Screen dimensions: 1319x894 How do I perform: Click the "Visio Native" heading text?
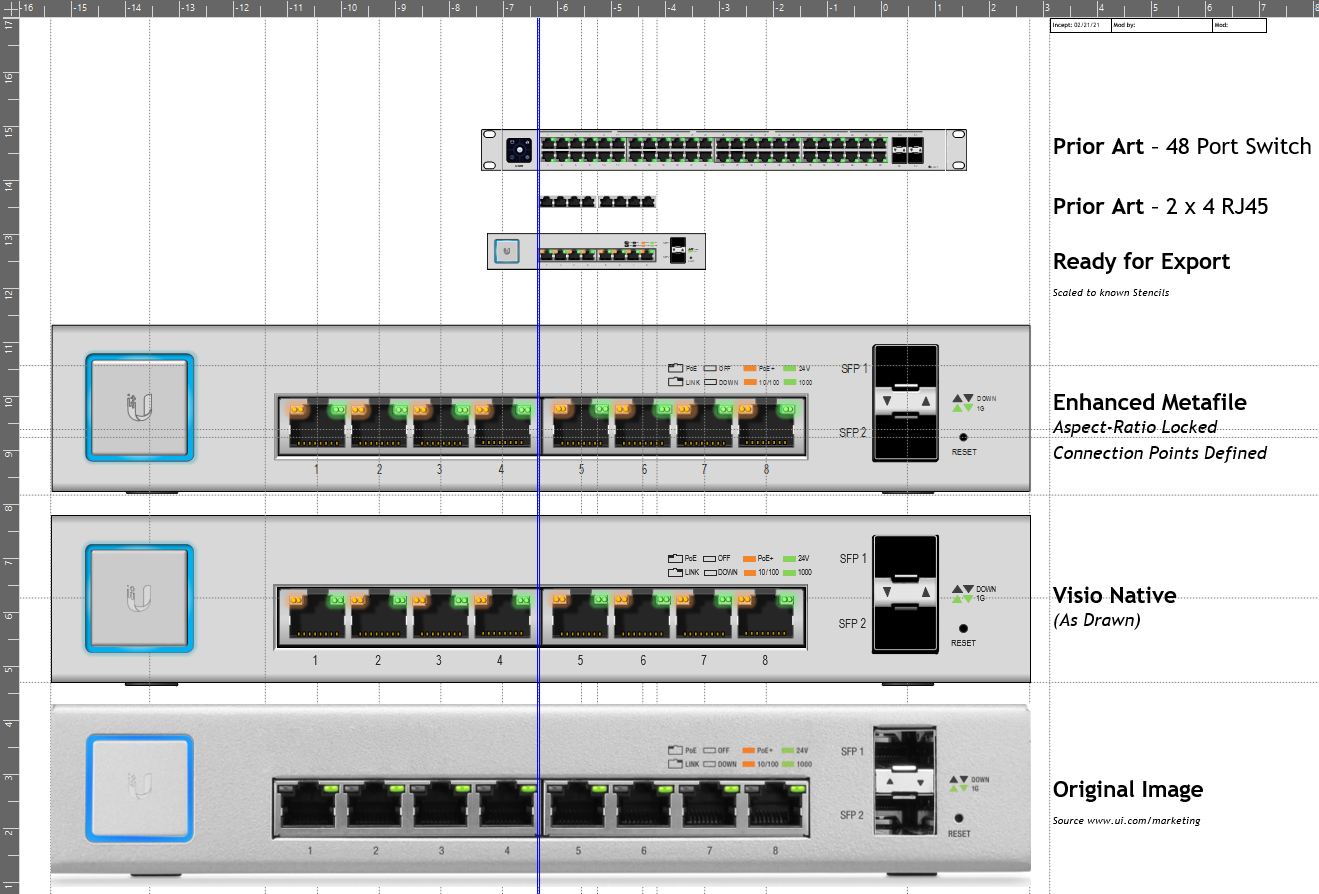[x=1114, y=596]
